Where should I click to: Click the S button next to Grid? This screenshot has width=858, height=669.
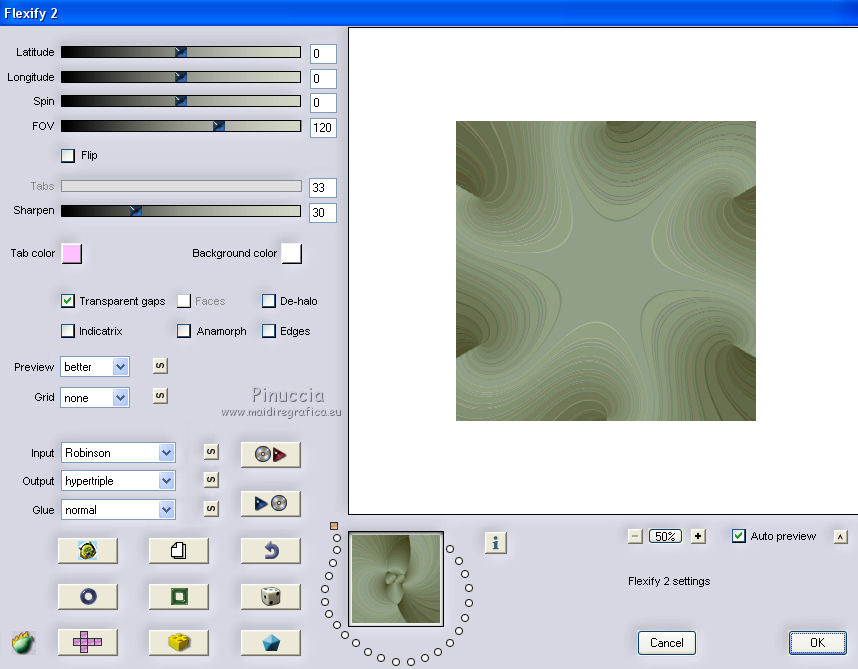pos(160,395)
